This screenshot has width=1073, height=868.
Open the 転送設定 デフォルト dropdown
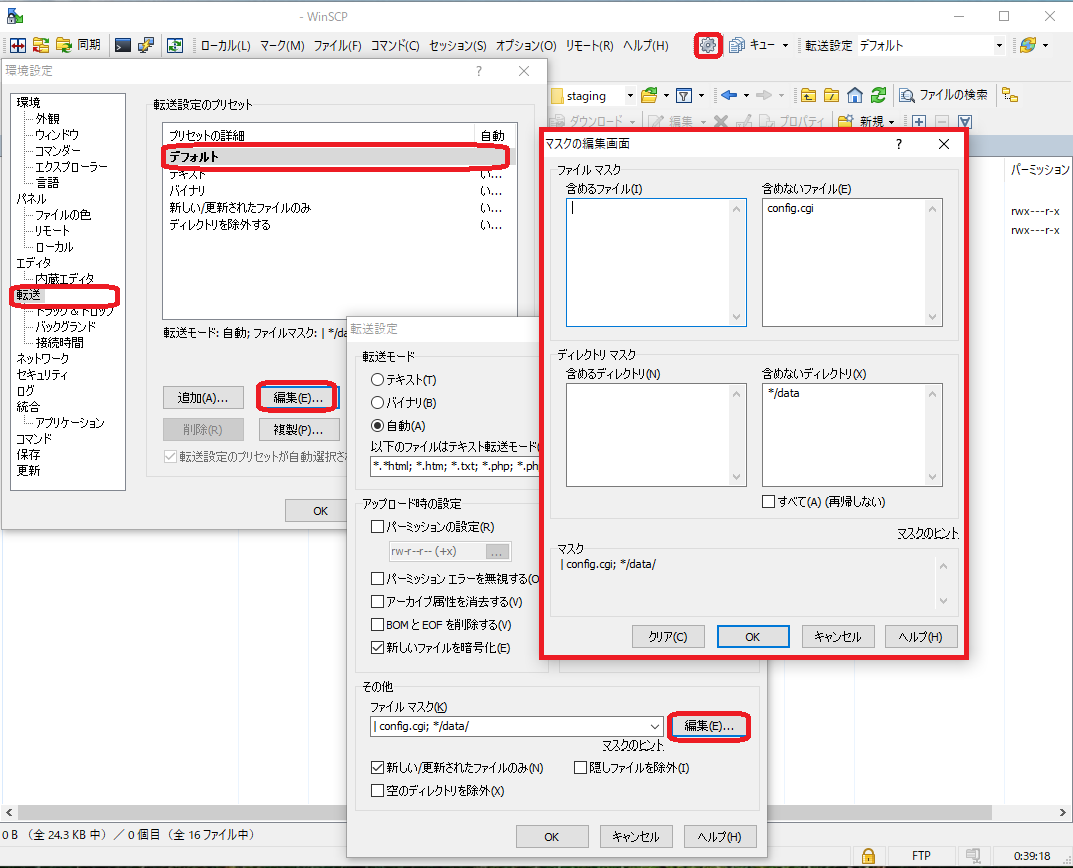998,45
